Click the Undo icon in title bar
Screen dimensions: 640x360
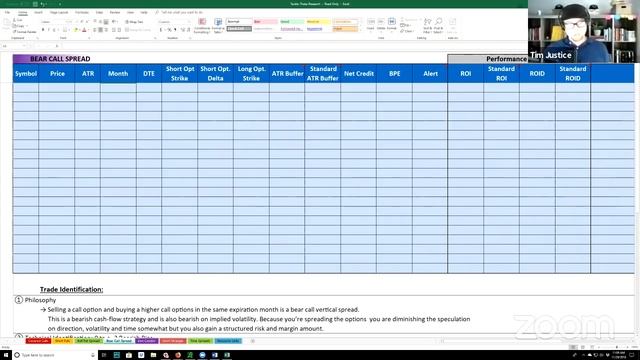pos(42,4)
